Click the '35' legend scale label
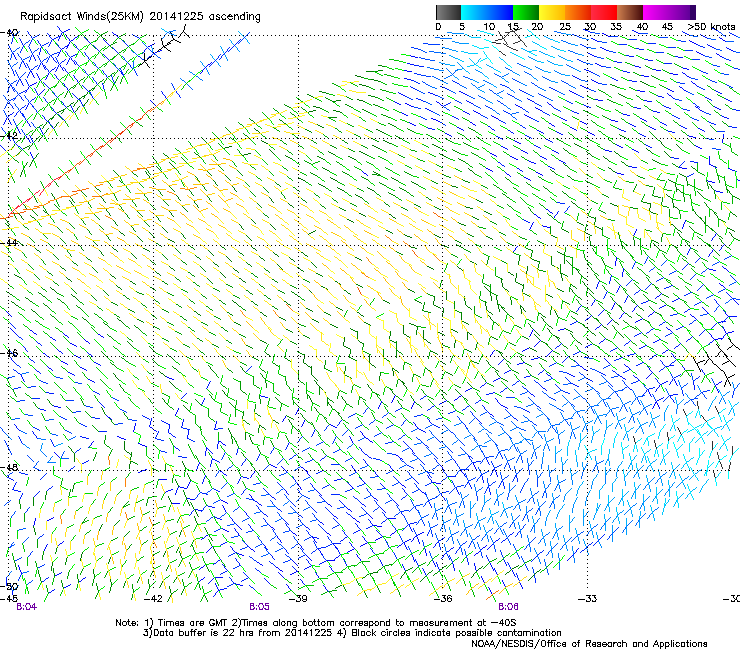 616,27
